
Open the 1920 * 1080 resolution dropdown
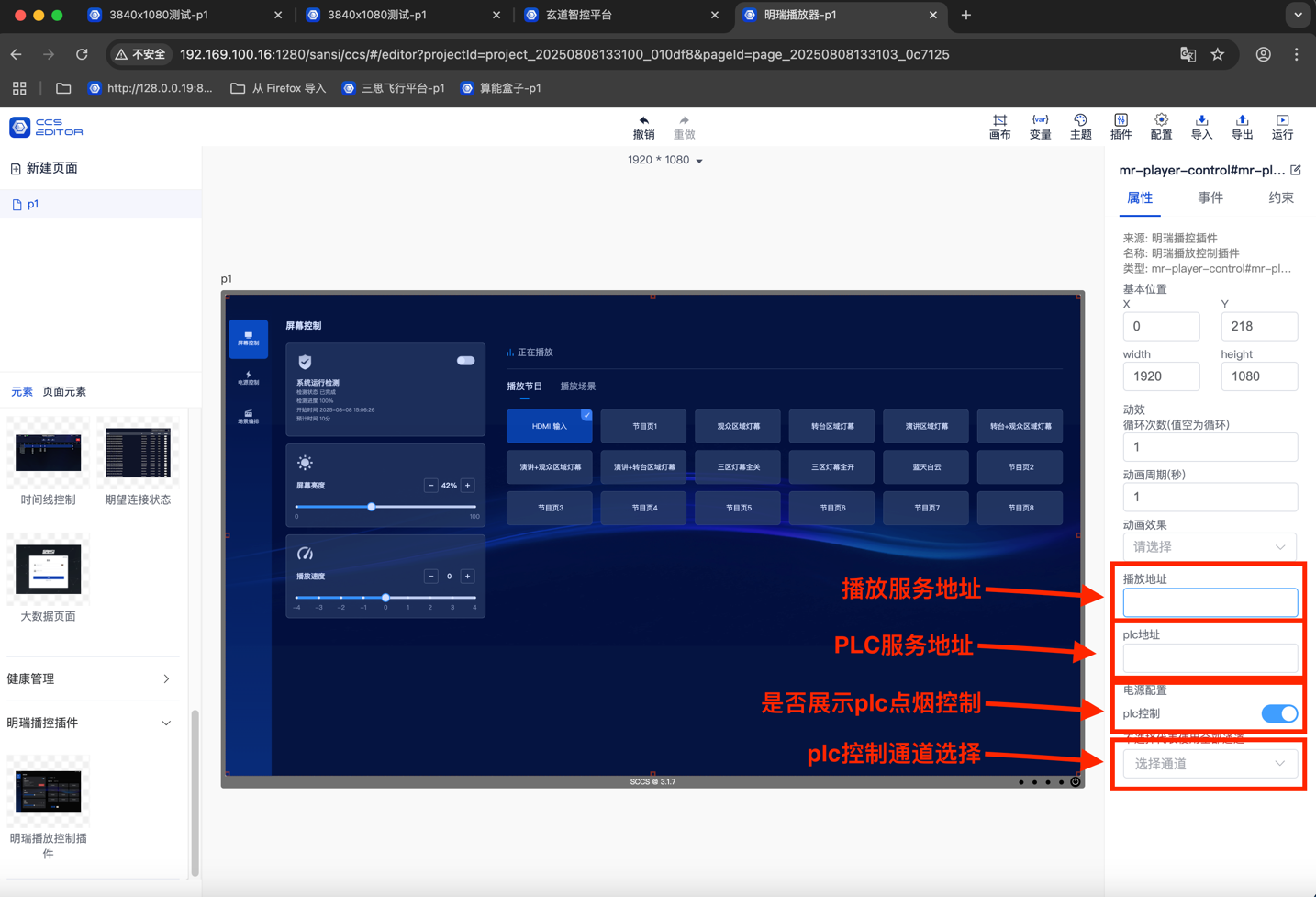[x=665, y=160]
